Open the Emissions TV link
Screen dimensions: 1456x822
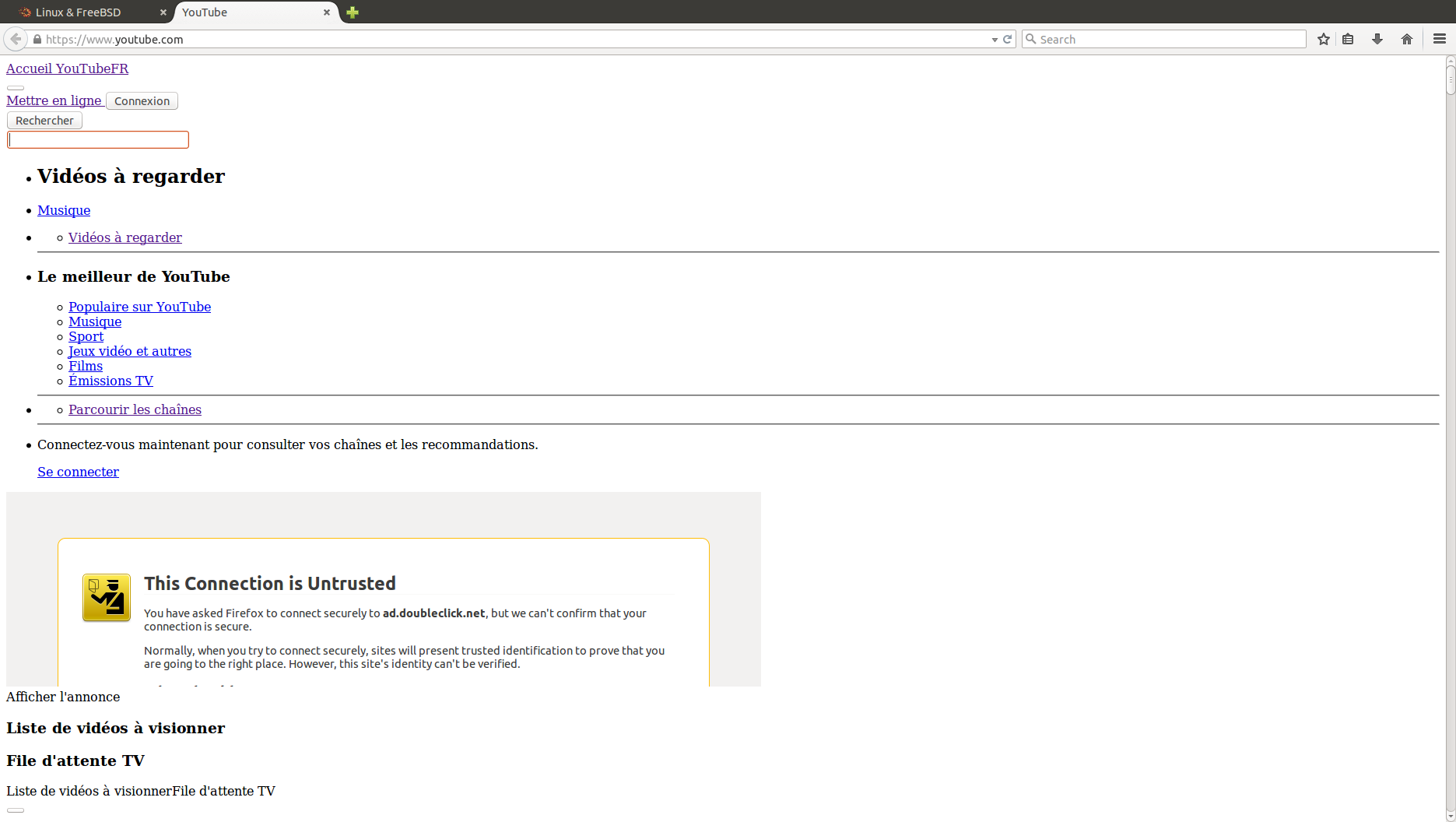[111, 381]
